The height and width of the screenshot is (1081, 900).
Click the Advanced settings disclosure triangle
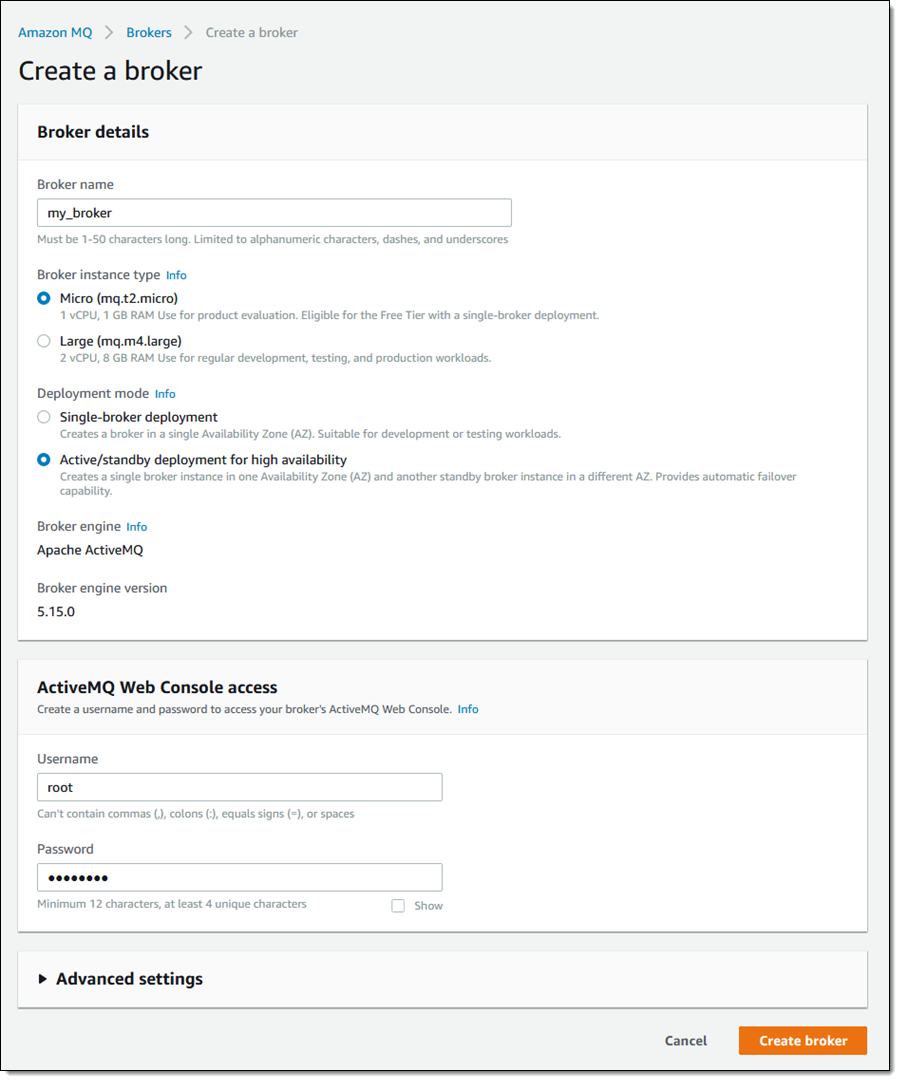[x=43, y=979]
